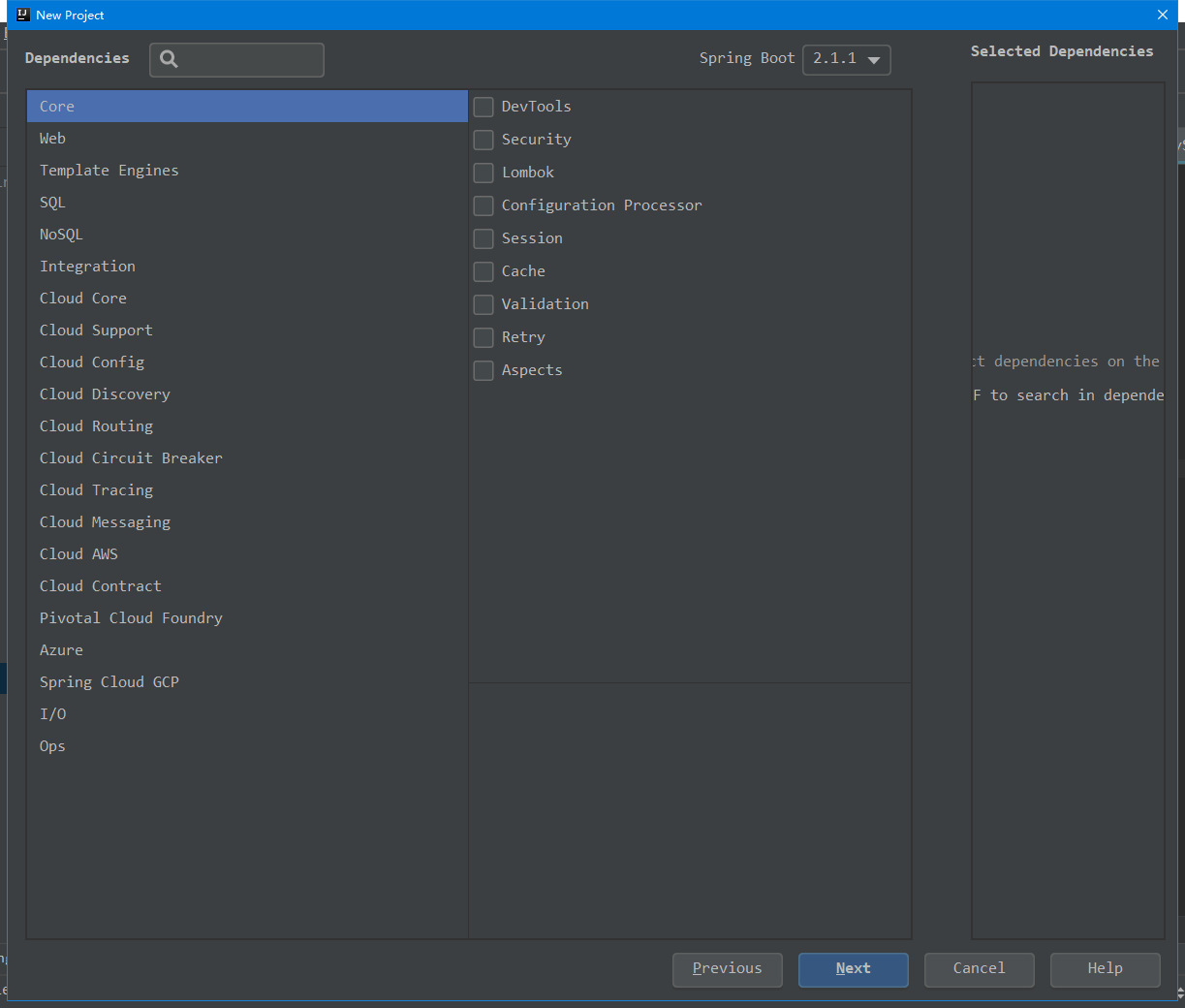The height and width of the screenshot is (1008, 1185).
Task: Cancel the New Project wizard
Action: [980, 969]
